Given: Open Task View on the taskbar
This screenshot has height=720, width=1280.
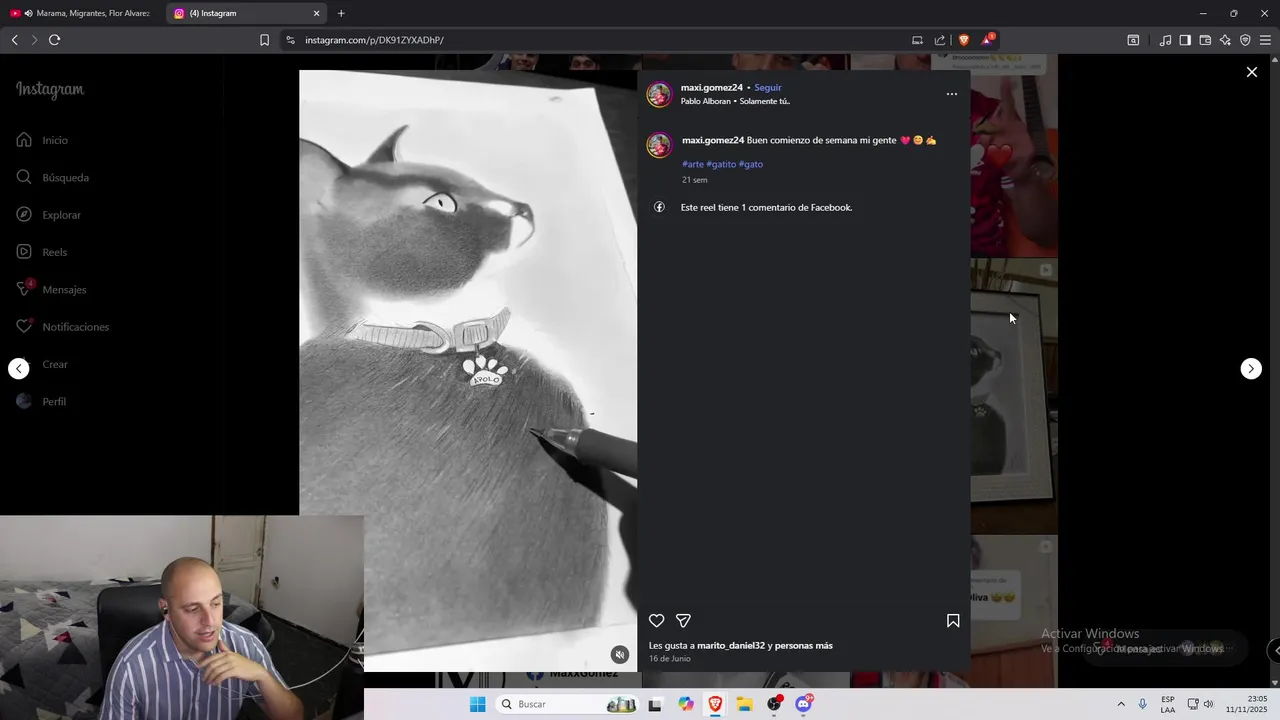Looking at the screenshot, I should click(655, 704).
